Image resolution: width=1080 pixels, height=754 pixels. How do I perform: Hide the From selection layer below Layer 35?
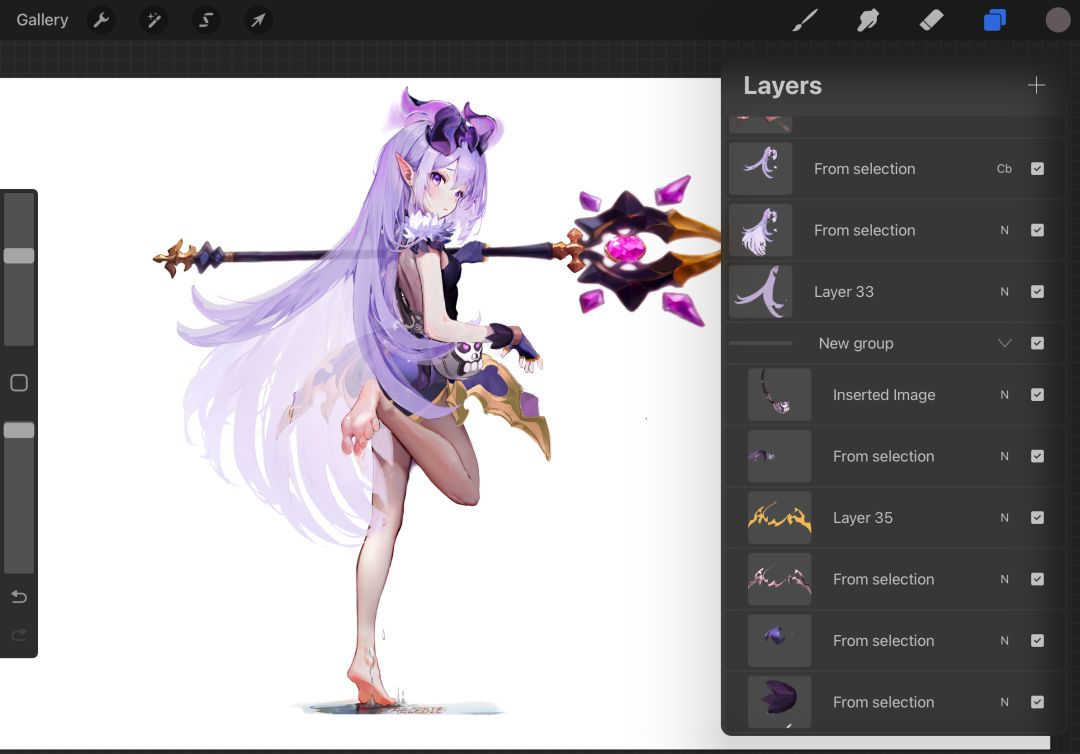tap(1037, 579)
